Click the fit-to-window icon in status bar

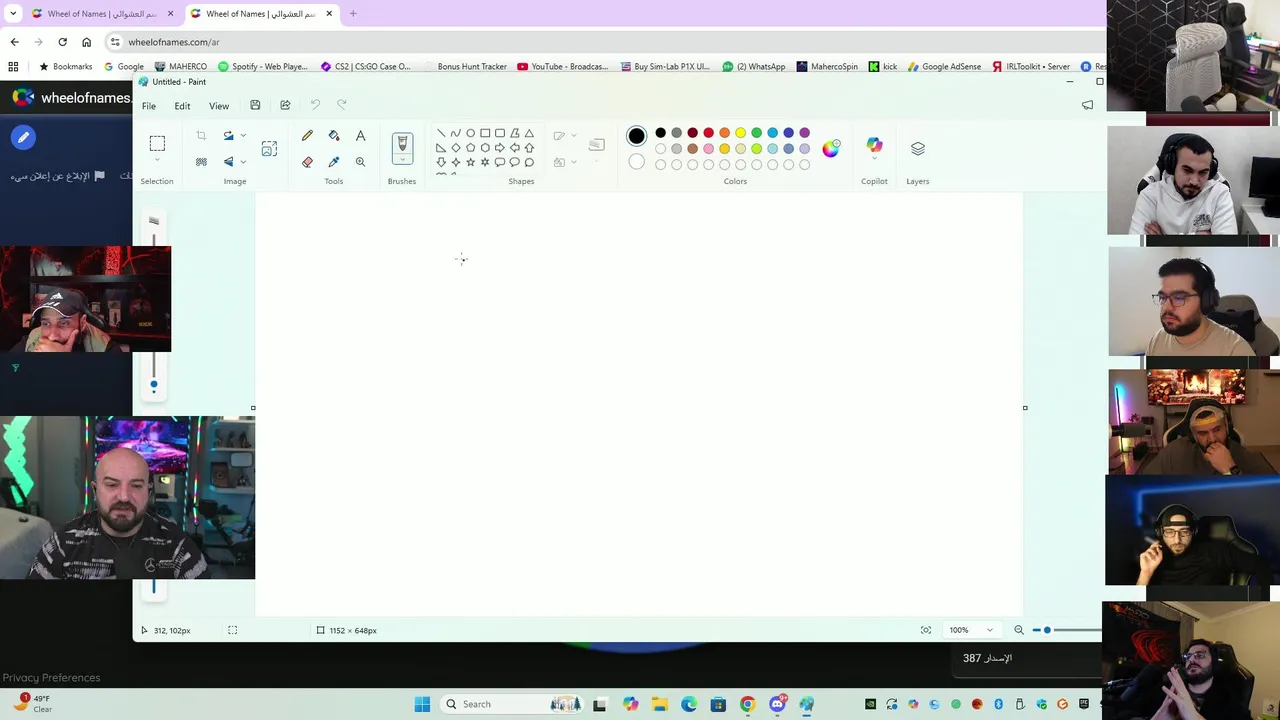[926, 630]
